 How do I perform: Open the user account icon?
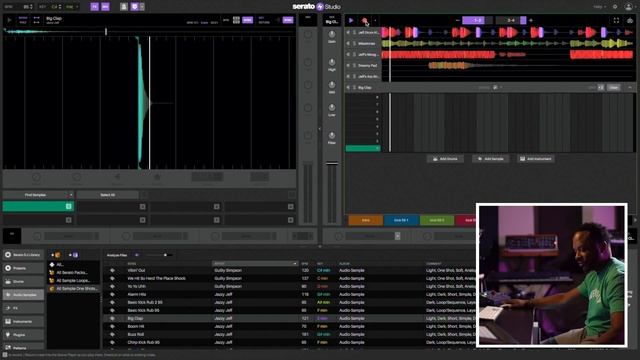pyautogui.click(x=629, y=7)
